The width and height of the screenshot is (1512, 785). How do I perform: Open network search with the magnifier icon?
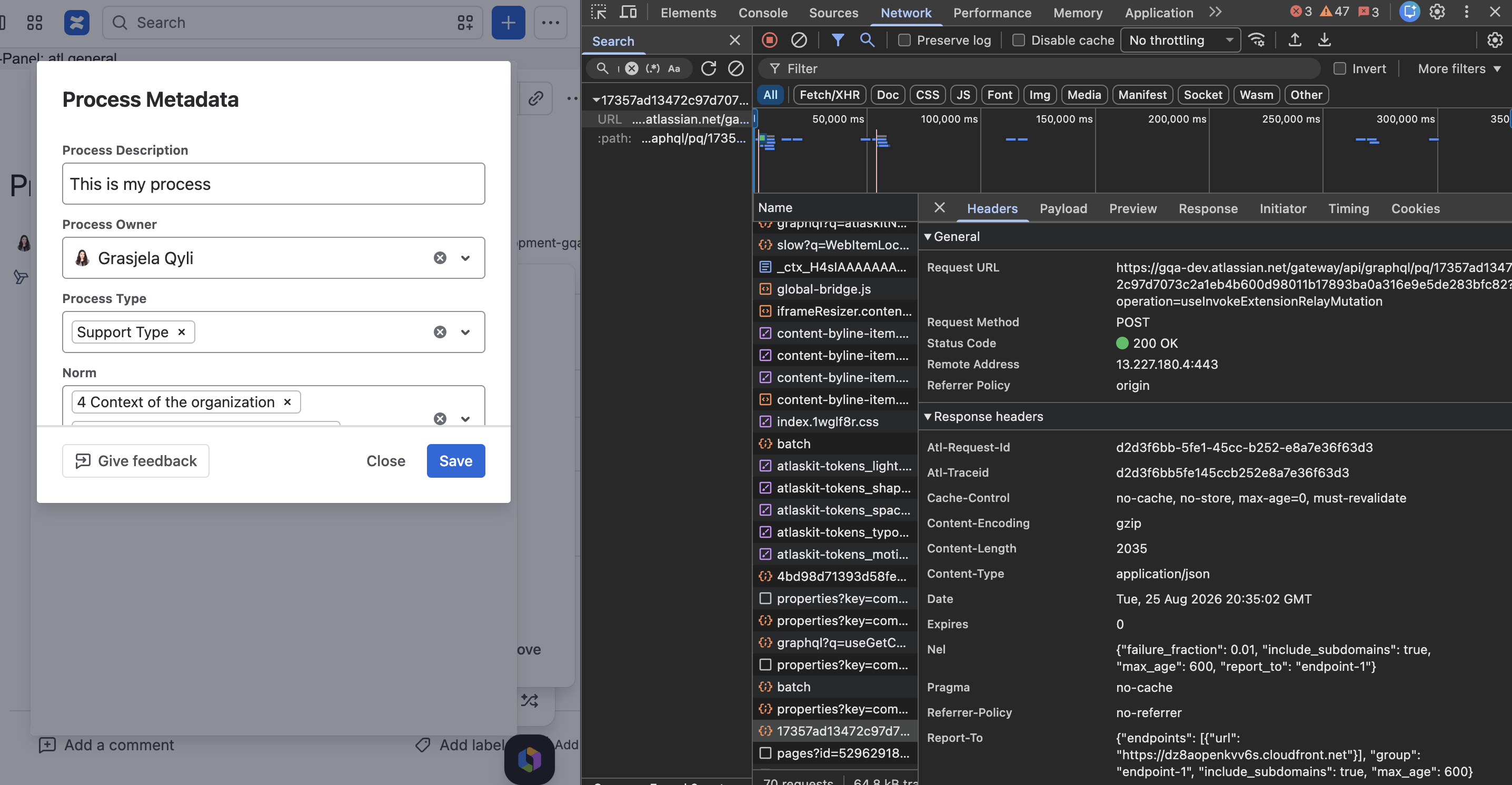[867, 40]
